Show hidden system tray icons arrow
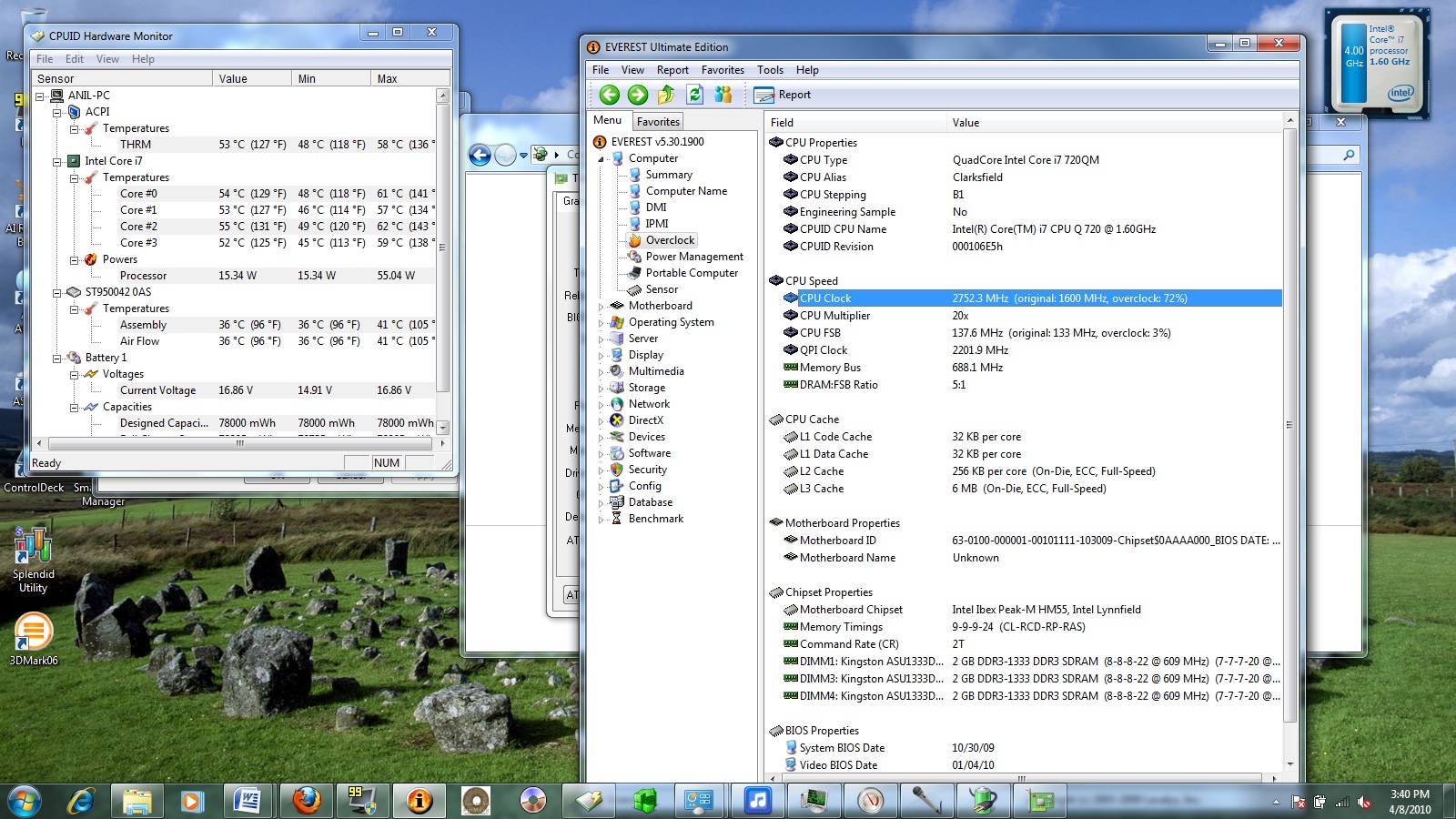Viewport: 1456px width, 819px height. [x=1276, y=802]
